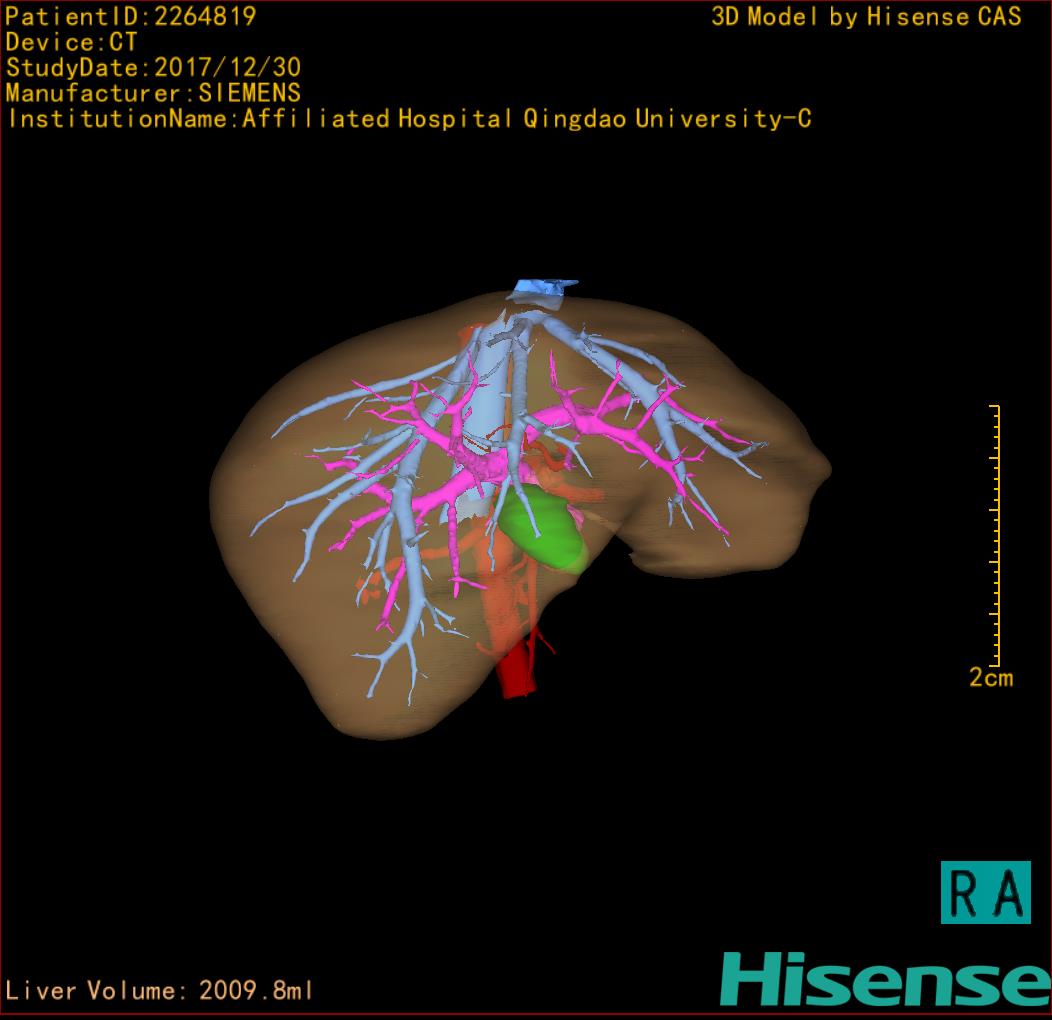Click the teal Hisense logo
Image resolution: width=1052 pixels, height=1020 pixels.
click(x=884, y=979)
